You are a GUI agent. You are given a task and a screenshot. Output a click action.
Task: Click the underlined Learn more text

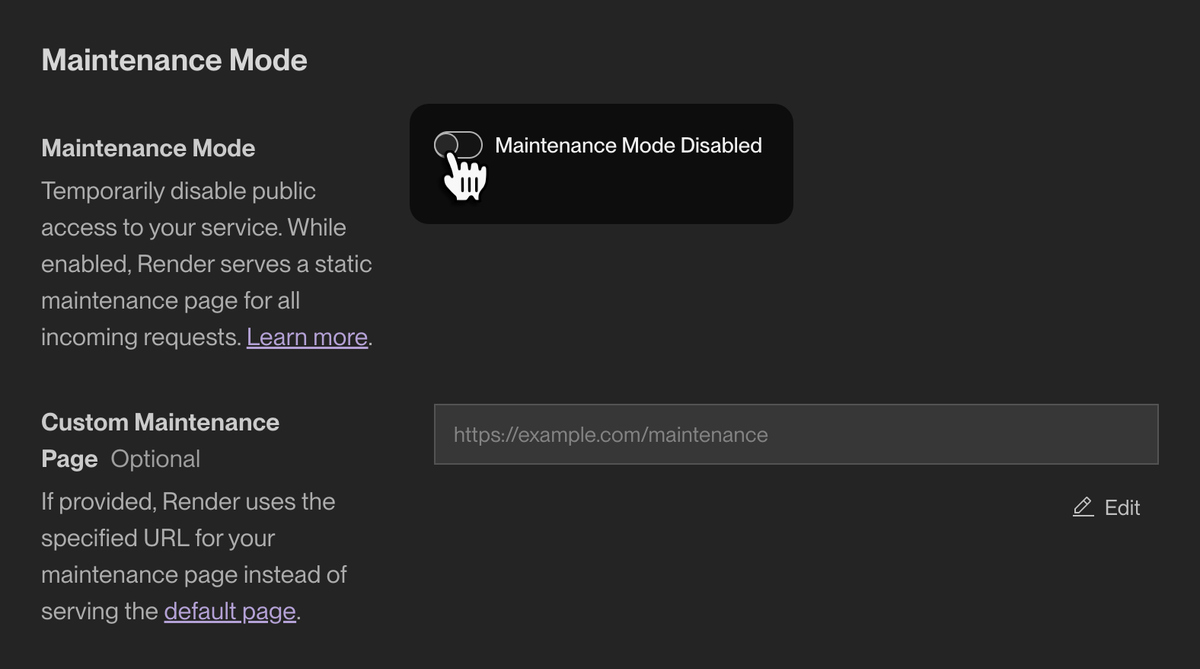coord(307,337)
